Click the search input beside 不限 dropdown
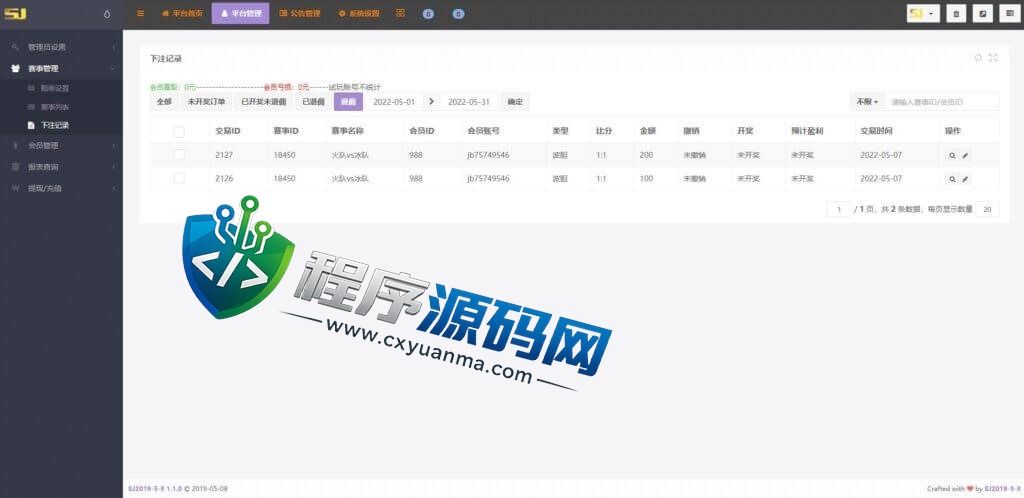The height and width of the screenshot is (498, 1024). point(942,102)
